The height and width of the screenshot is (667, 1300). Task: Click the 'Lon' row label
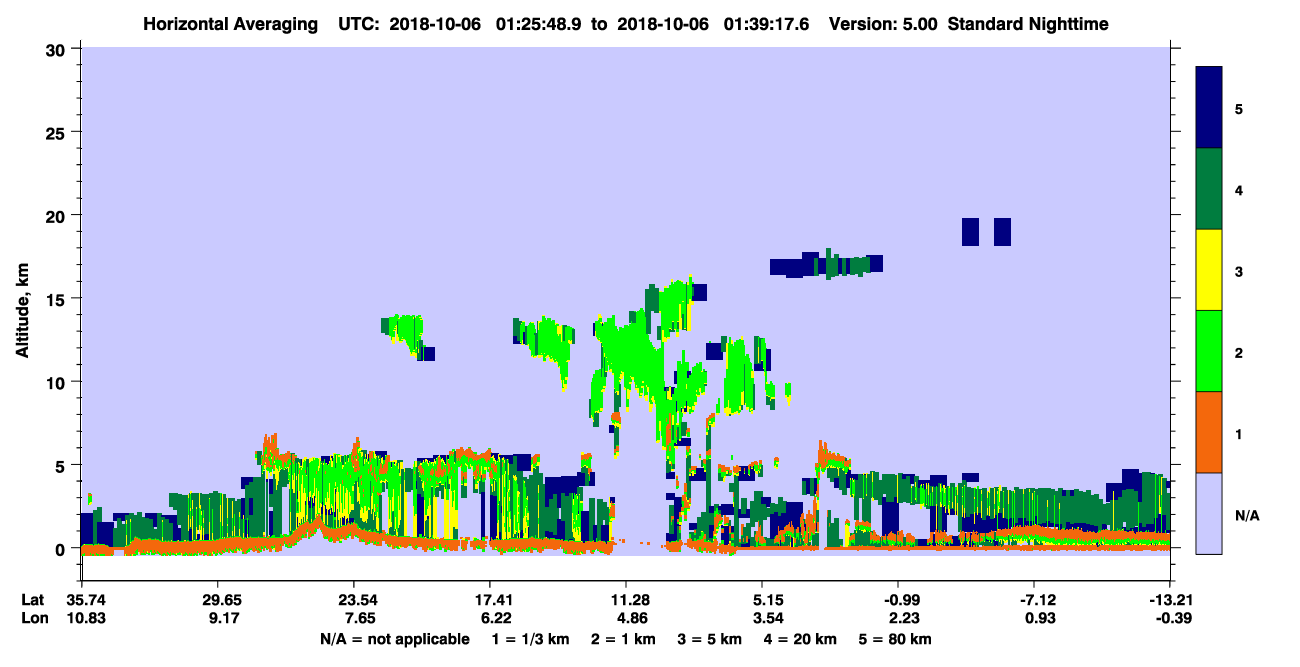pos(33,618)
